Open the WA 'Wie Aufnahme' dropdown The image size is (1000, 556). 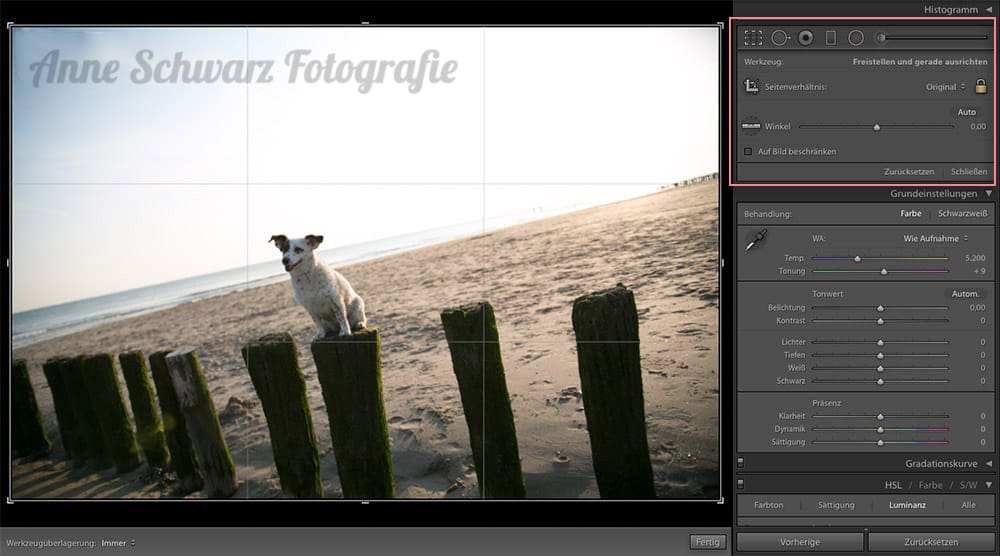coord(936,238)
